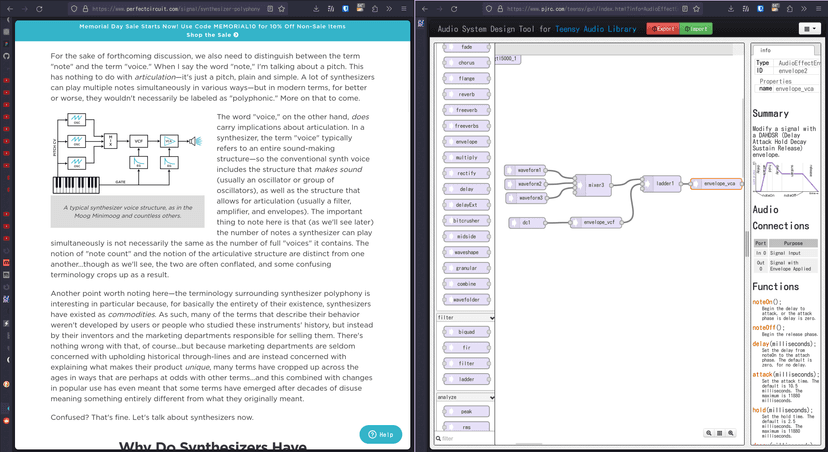The image size is (828, 452).
Task: Collapse the analyze category in node palette
Action: point(466,397)
